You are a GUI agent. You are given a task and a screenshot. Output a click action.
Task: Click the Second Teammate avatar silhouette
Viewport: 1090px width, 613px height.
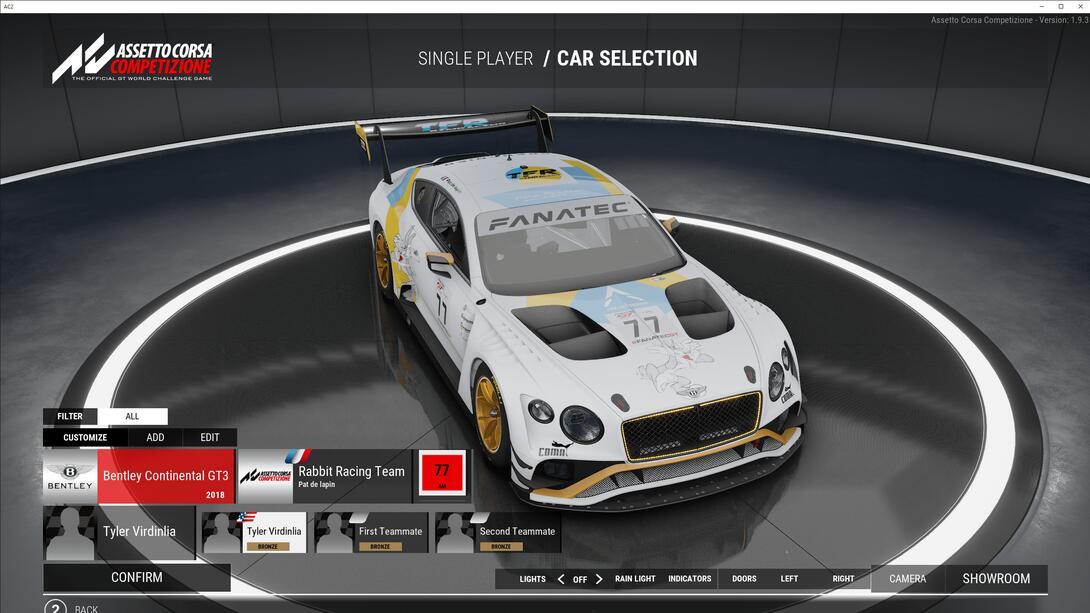click(x=455, y=533)
